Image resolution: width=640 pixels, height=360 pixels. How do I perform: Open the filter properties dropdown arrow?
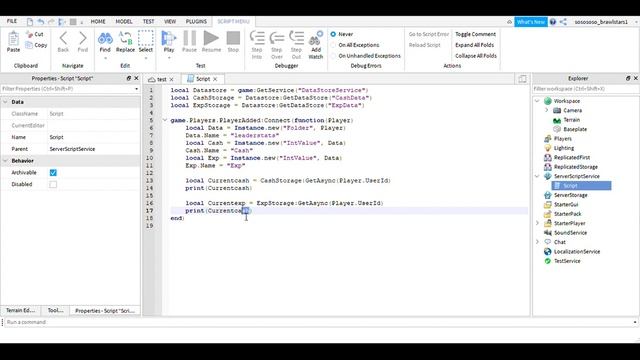(x=136, y=89)
